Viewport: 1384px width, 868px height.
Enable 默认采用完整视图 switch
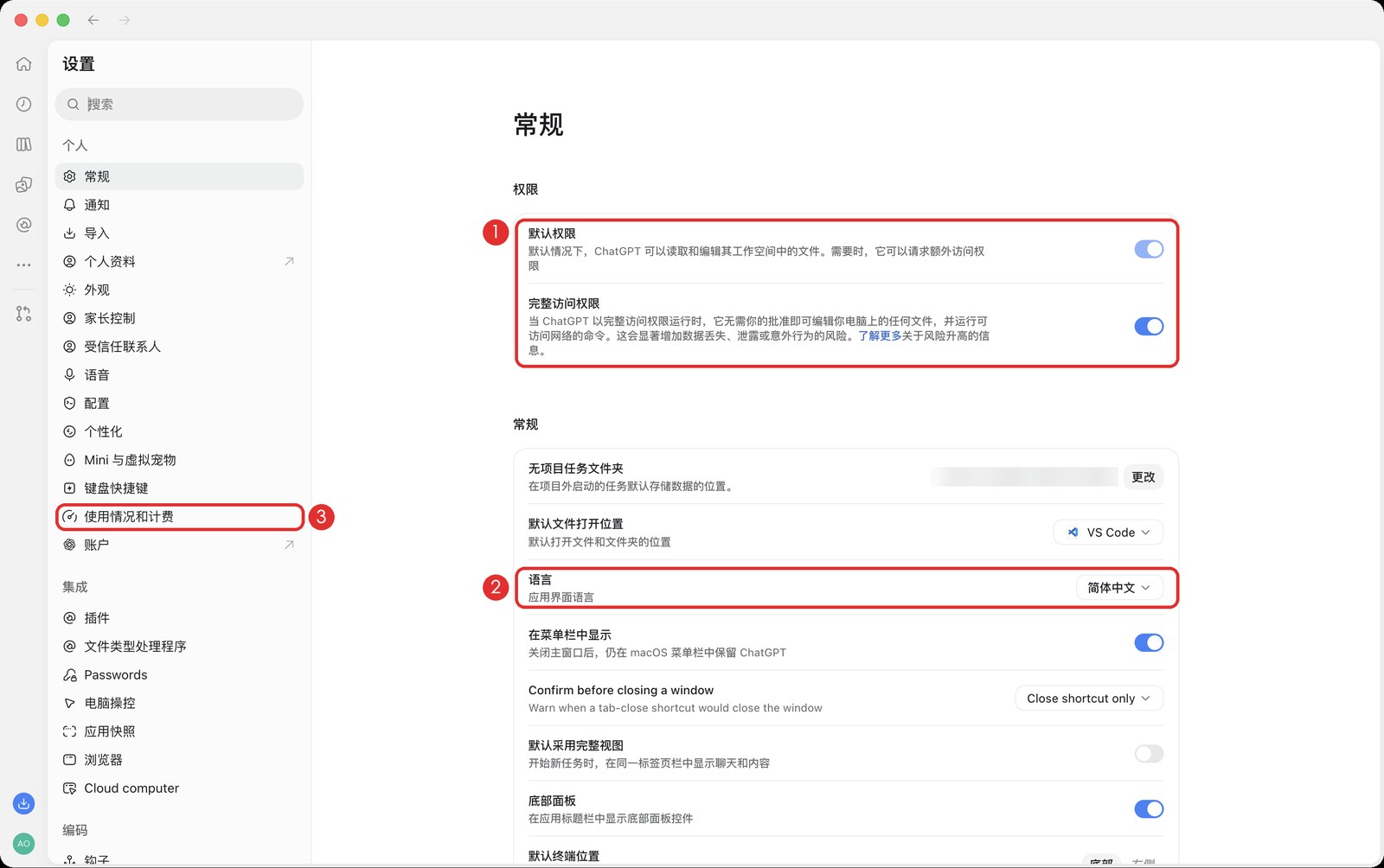[x=1149, y=754]
